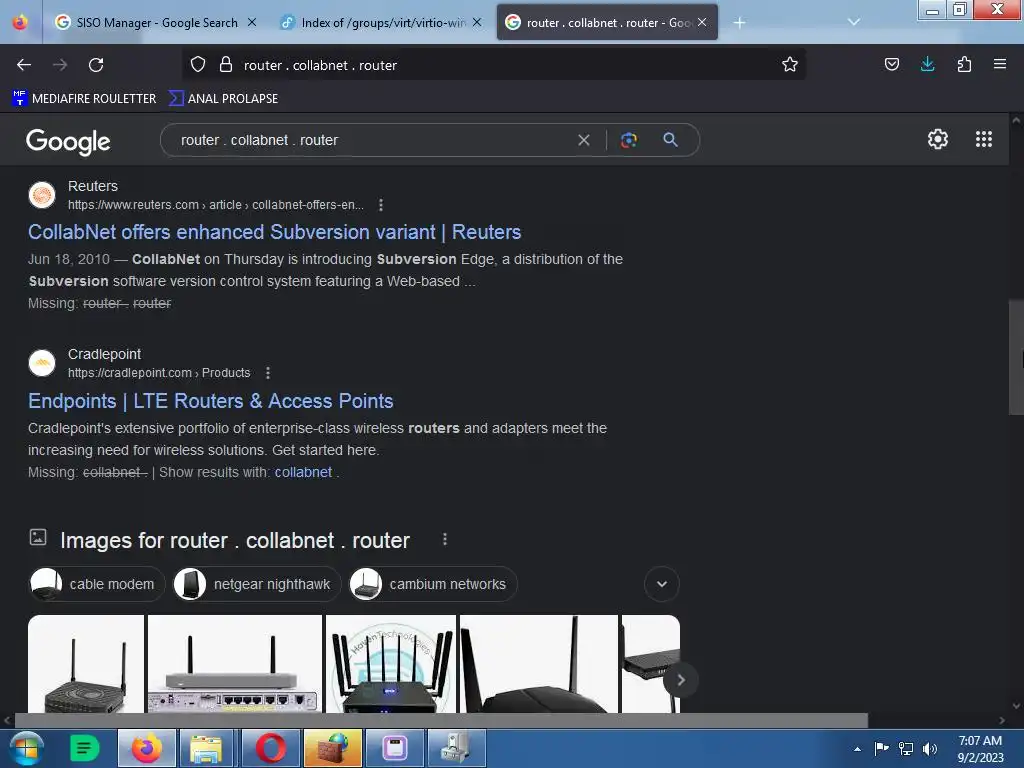Go back to the previous page
This screenshot has width=1024, height=768.
coord(24,65)
